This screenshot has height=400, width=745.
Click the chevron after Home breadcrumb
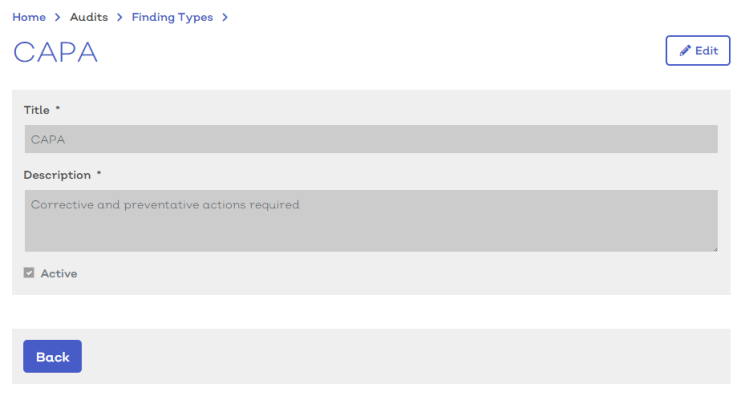coord(57,18)
